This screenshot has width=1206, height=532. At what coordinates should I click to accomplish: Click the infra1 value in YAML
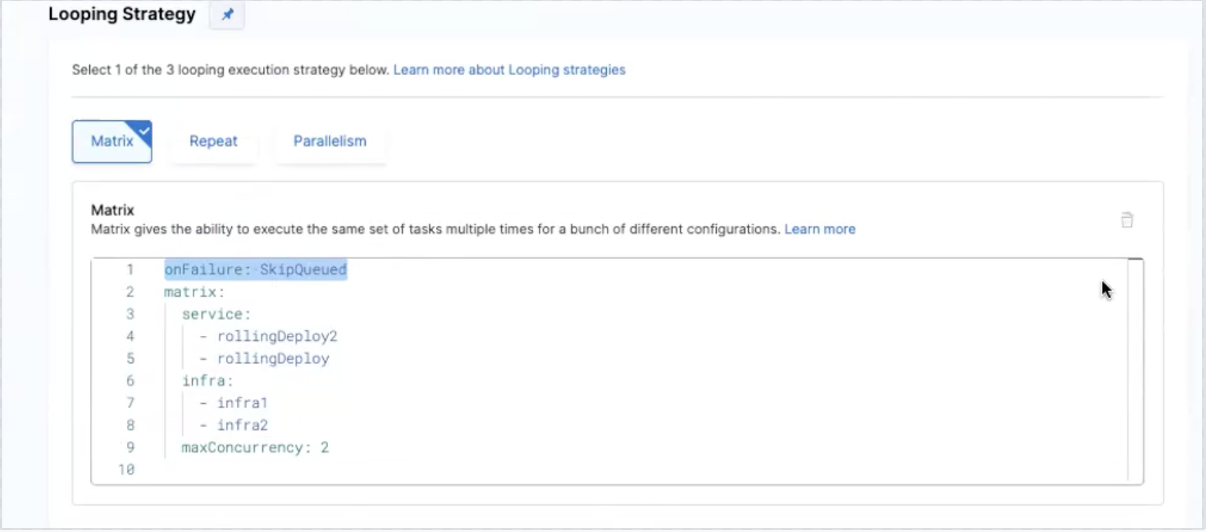coord(242,403)
